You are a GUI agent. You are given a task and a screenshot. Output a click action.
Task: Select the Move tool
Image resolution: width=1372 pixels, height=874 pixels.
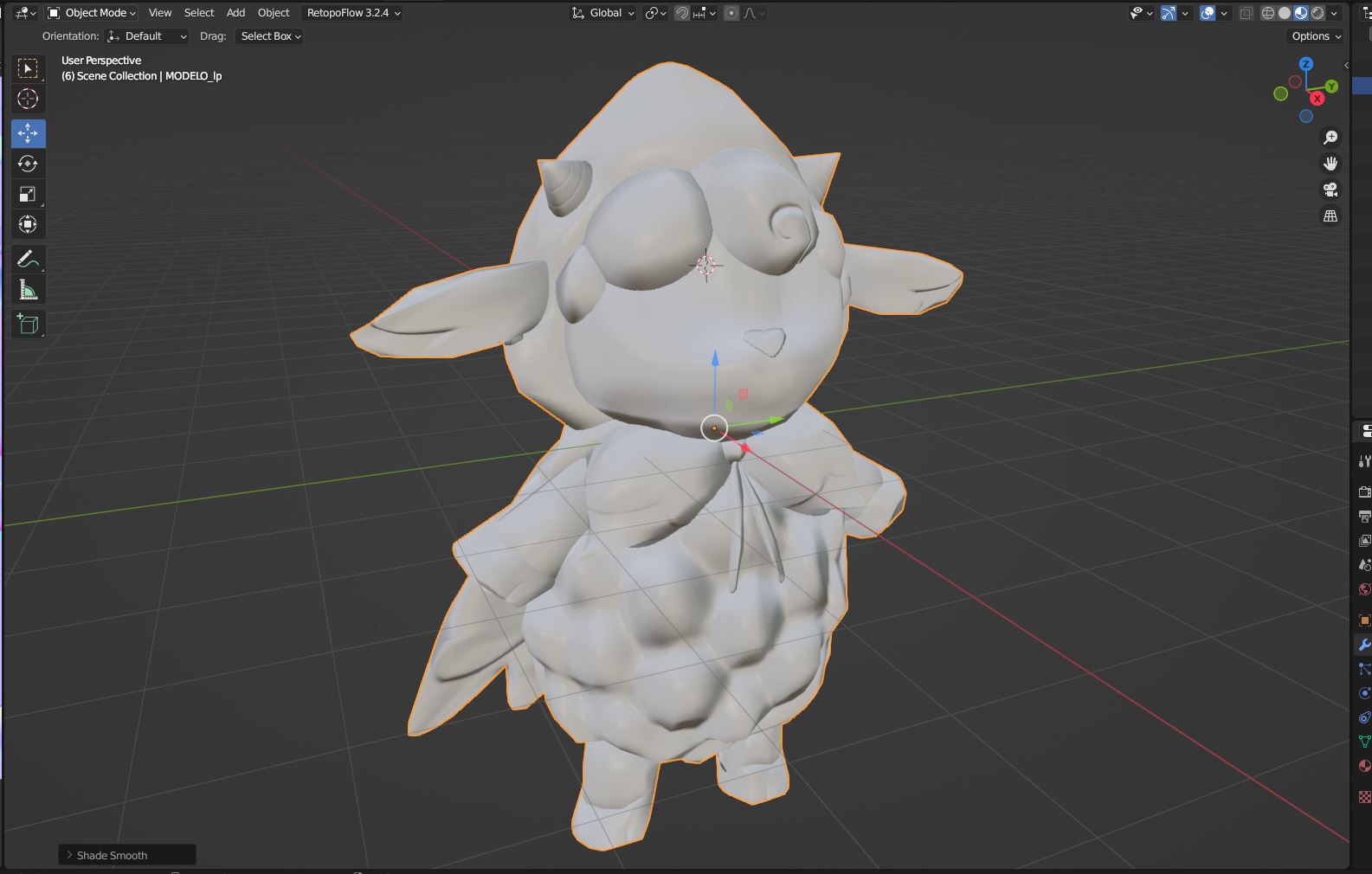click(28, 133)
